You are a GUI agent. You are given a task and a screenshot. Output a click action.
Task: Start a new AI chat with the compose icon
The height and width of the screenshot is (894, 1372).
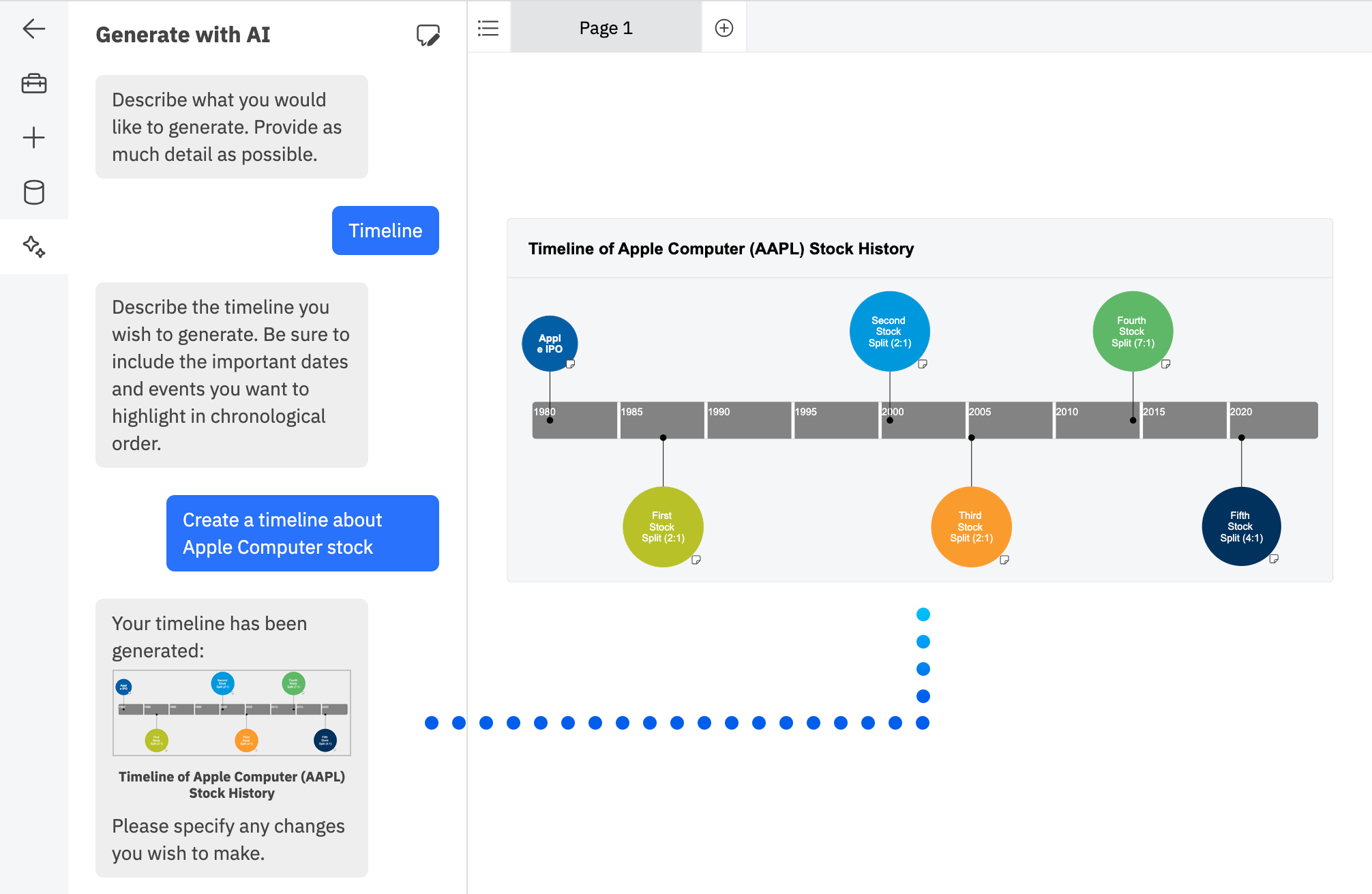[427, 34]
